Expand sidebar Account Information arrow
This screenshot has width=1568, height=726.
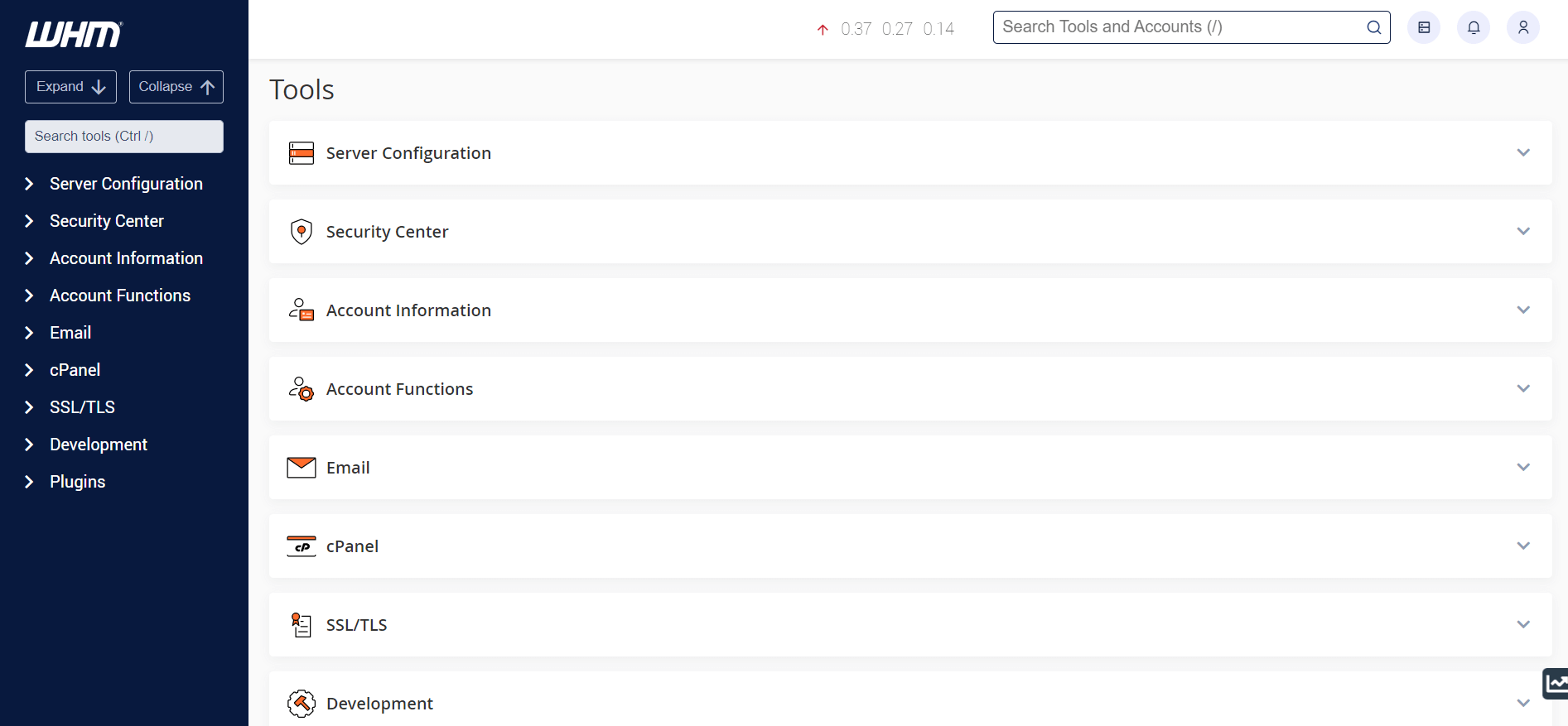29,258
